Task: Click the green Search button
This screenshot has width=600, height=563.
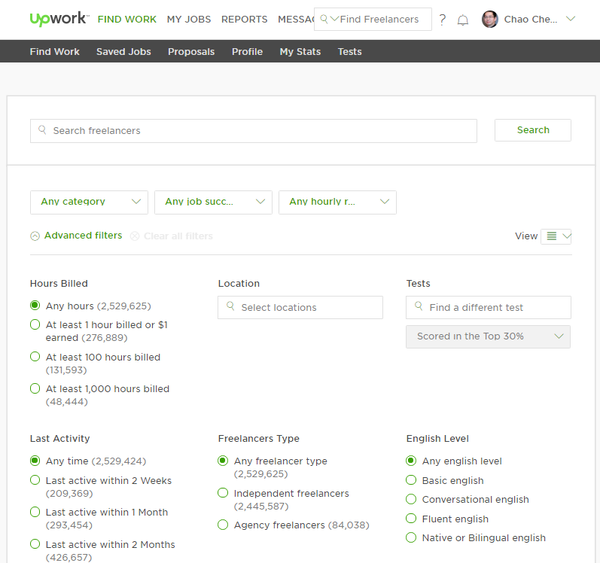Action: pos(533,130)
